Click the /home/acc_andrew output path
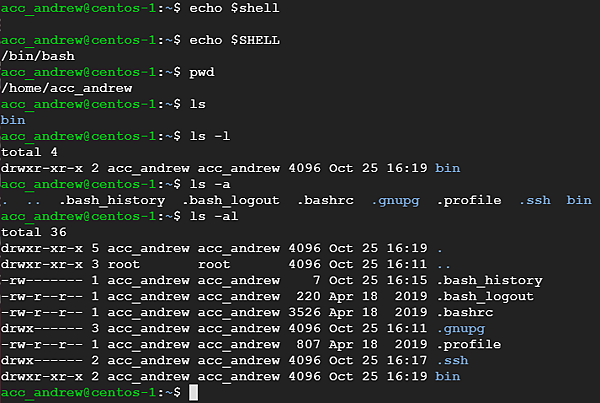This screenshot has height=403, width=600. [x=66, y=88]
